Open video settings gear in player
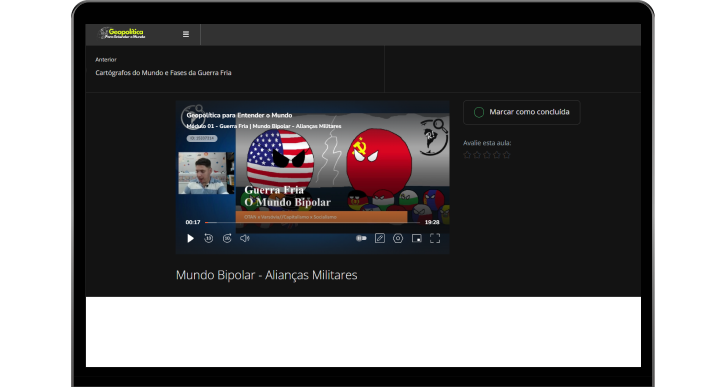Screen dimensions: 720x387 pos(398,238)
